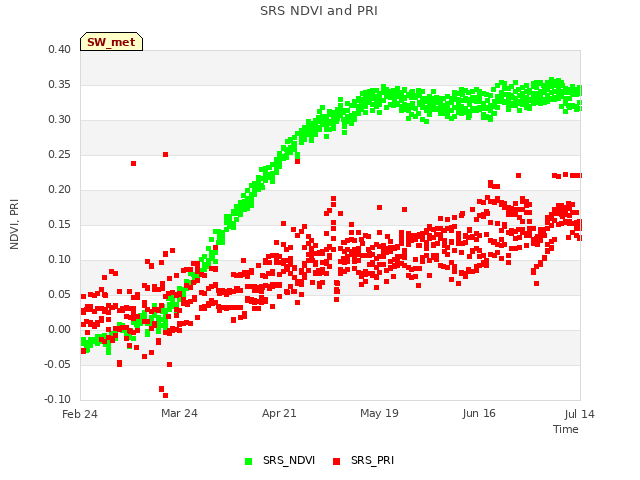Screen dimensions: 640x480
Task: Click the May 19 x-axis tick label
Action: click(379, 413)
